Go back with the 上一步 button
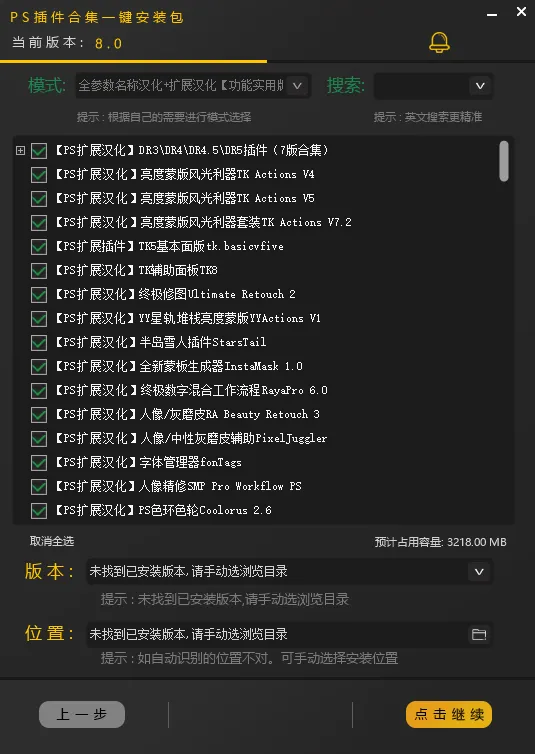 (x=82, y=715)
